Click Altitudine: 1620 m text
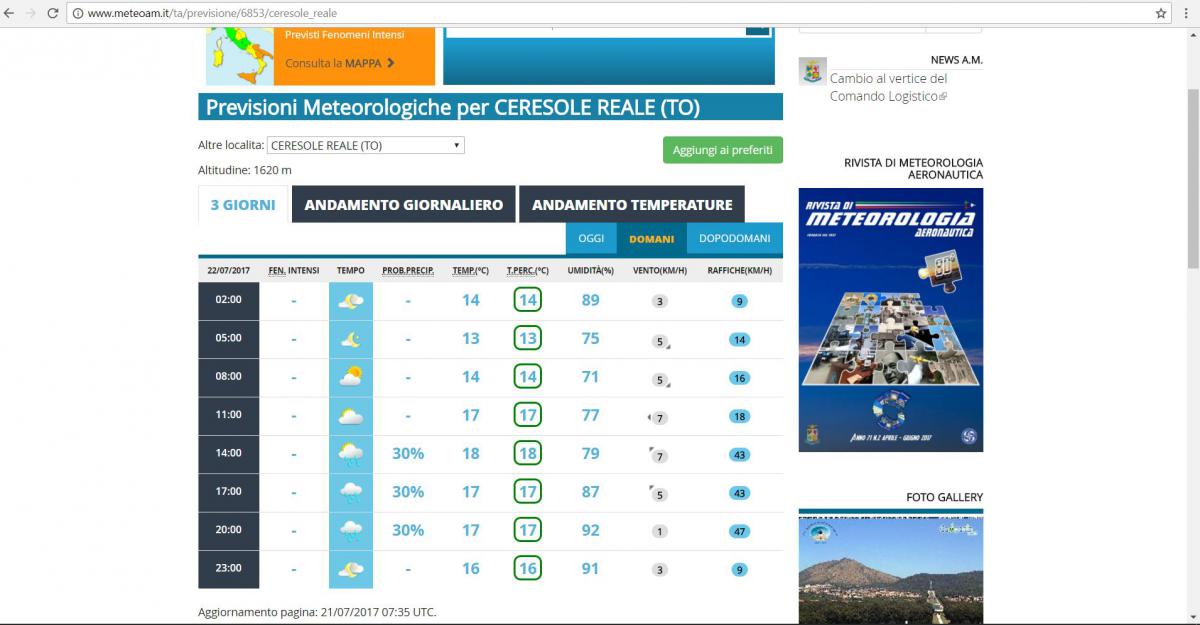 245,170
